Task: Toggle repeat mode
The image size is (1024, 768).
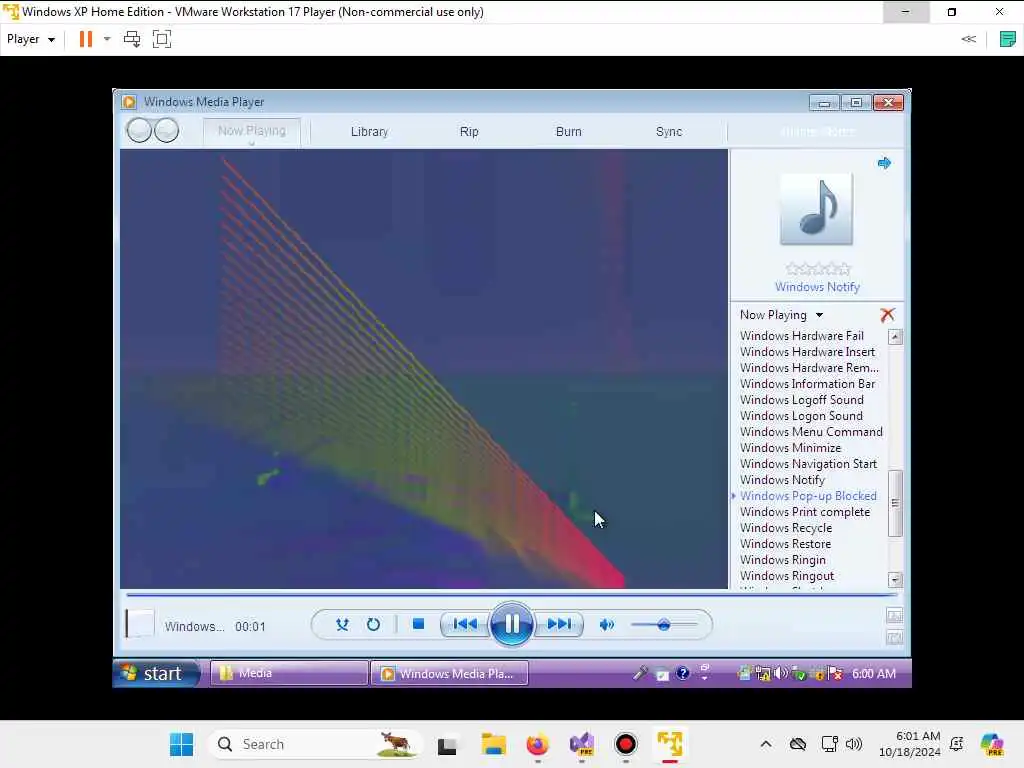Action: [373, 625]
